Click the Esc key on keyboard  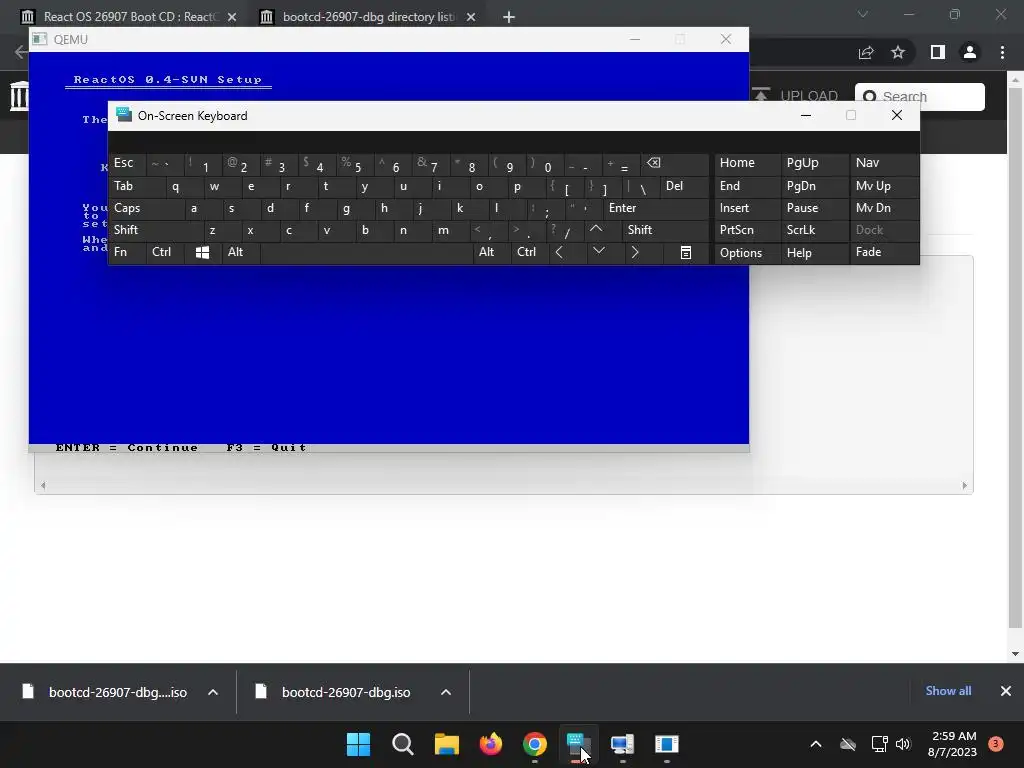click(128, 163)
